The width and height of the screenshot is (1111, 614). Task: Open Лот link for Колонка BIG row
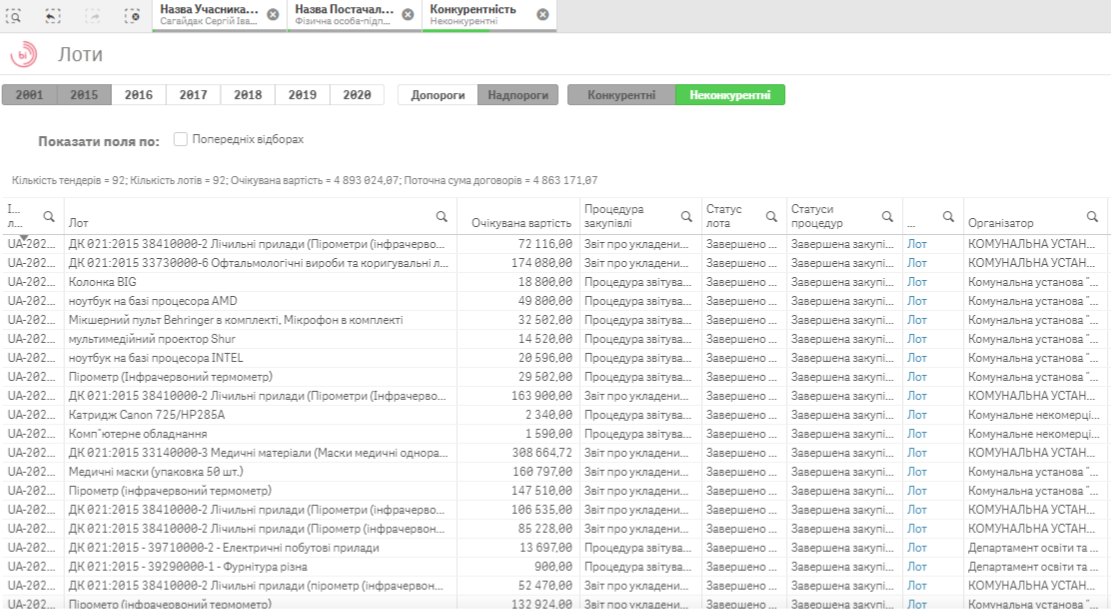(917, 282)
